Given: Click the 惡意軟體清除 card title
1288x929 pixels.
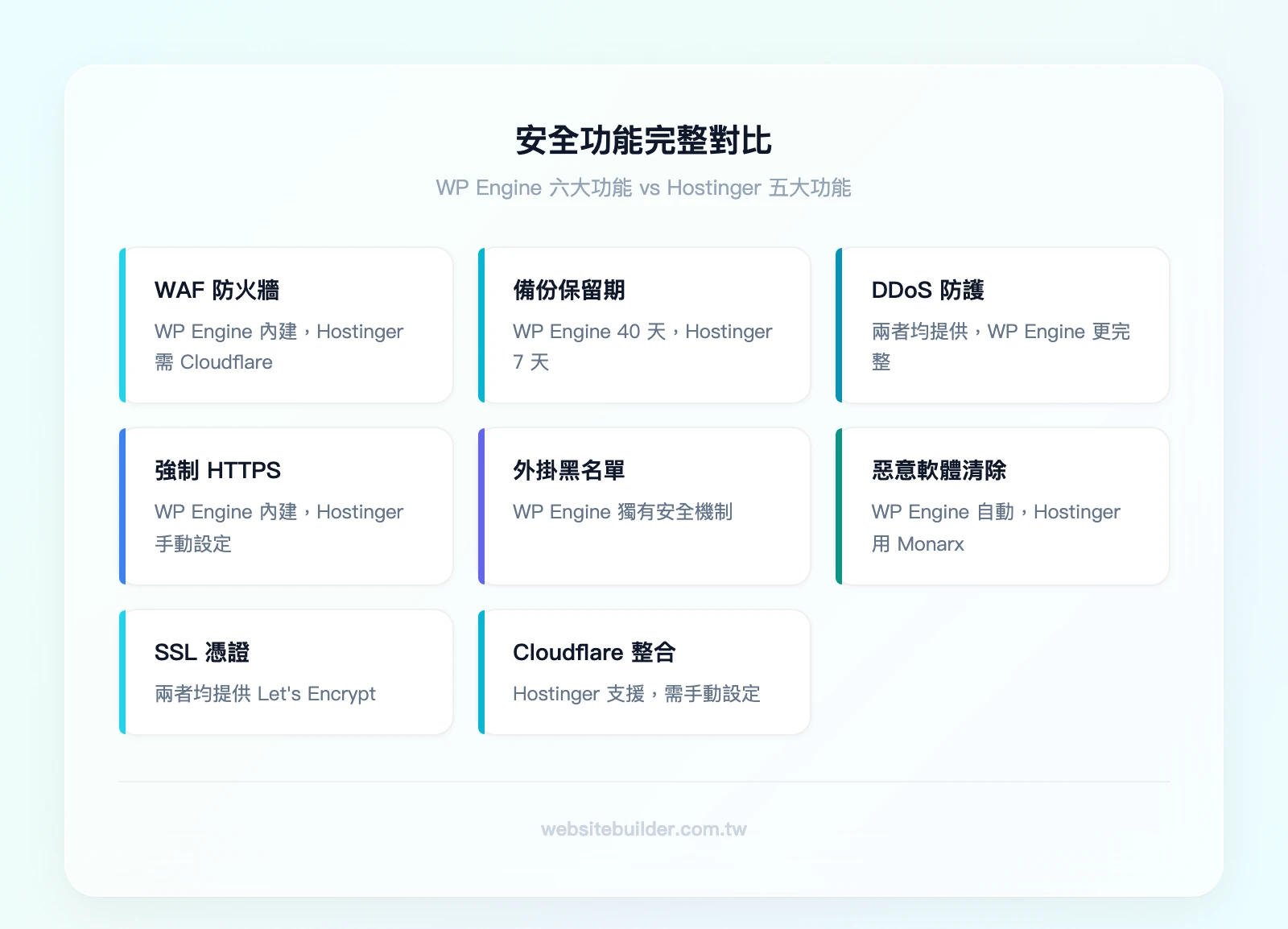Looking at the screenshot, I should [x=939, y=470].
